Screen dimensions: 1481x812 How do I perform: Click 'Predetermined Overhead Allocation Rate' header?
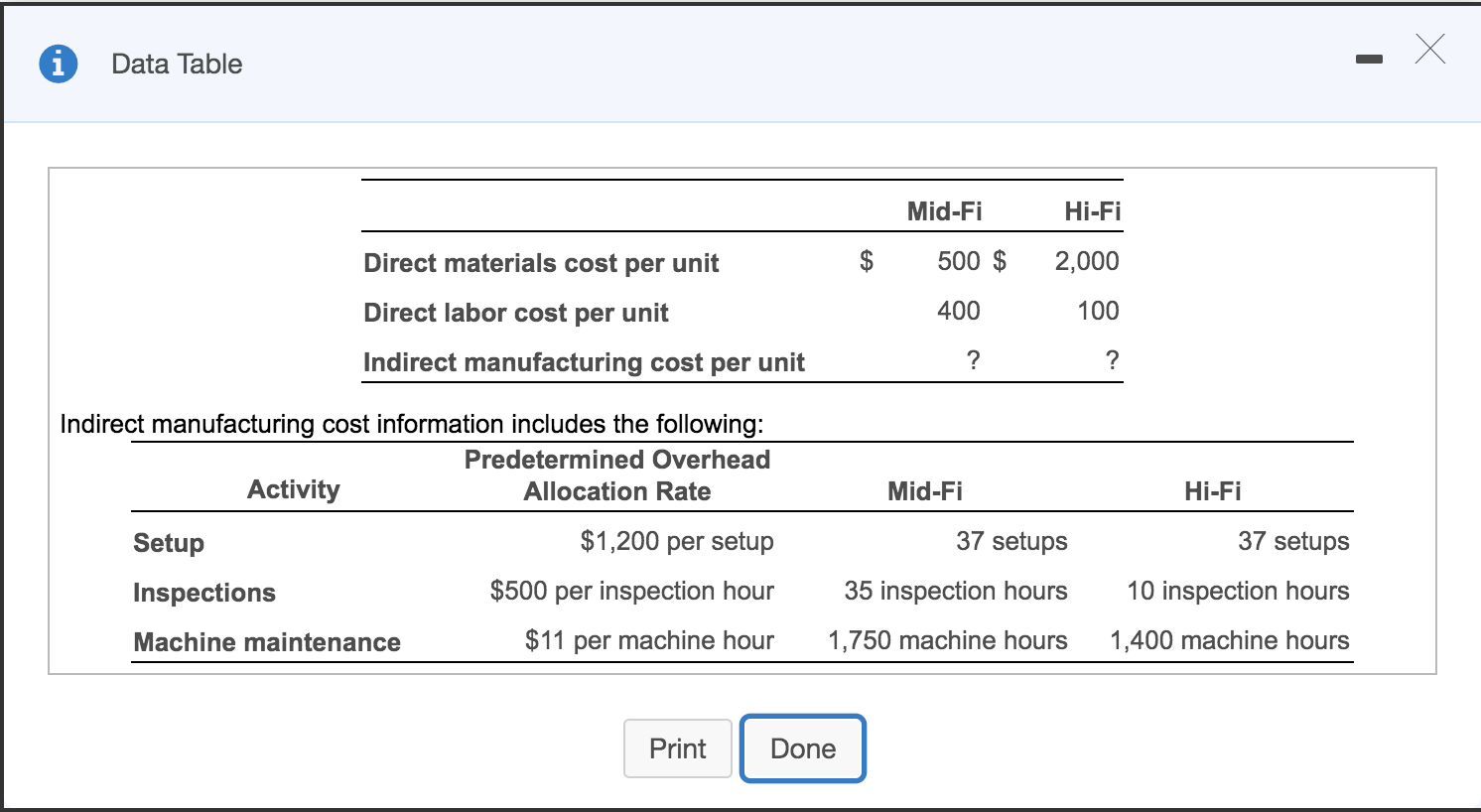(x=617, y=475)
